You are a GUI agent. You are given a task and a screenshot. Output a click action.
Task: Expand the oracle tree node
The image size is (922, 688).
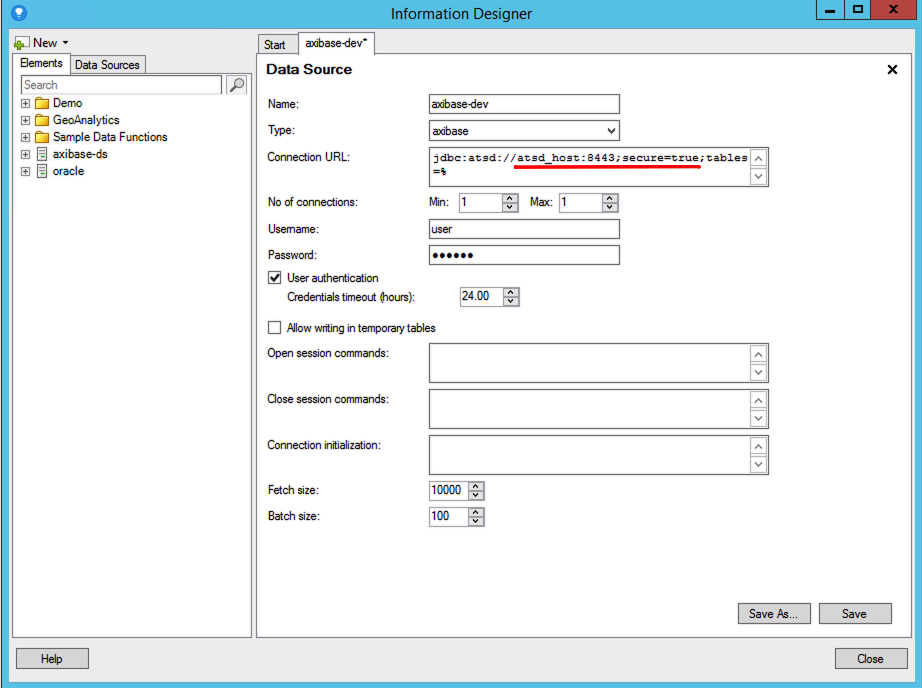click(x=26, y=171)
